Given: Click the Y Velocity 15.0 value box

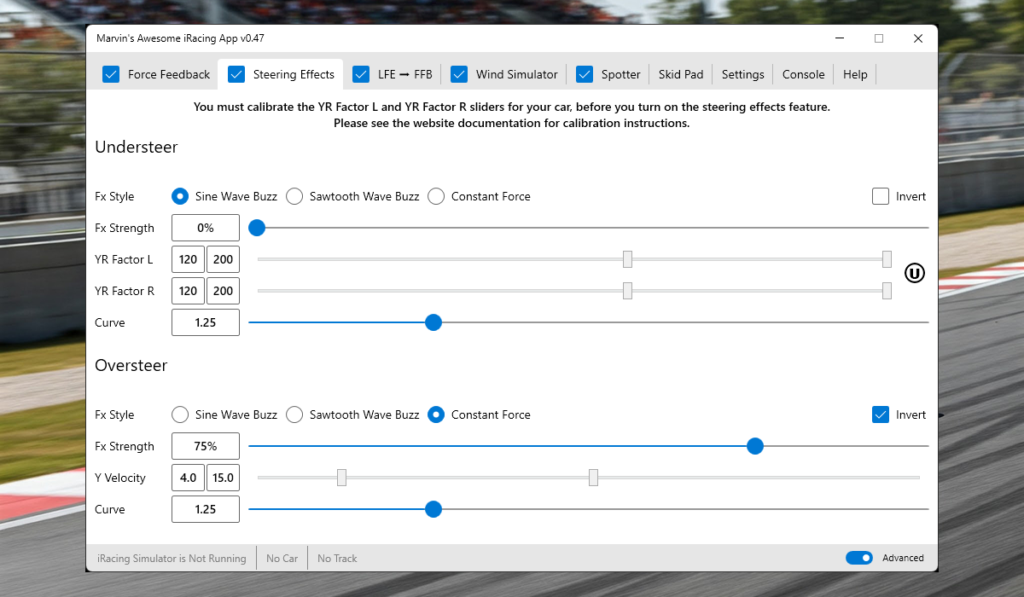Looking at the screenshot, I should pos(223,478).
